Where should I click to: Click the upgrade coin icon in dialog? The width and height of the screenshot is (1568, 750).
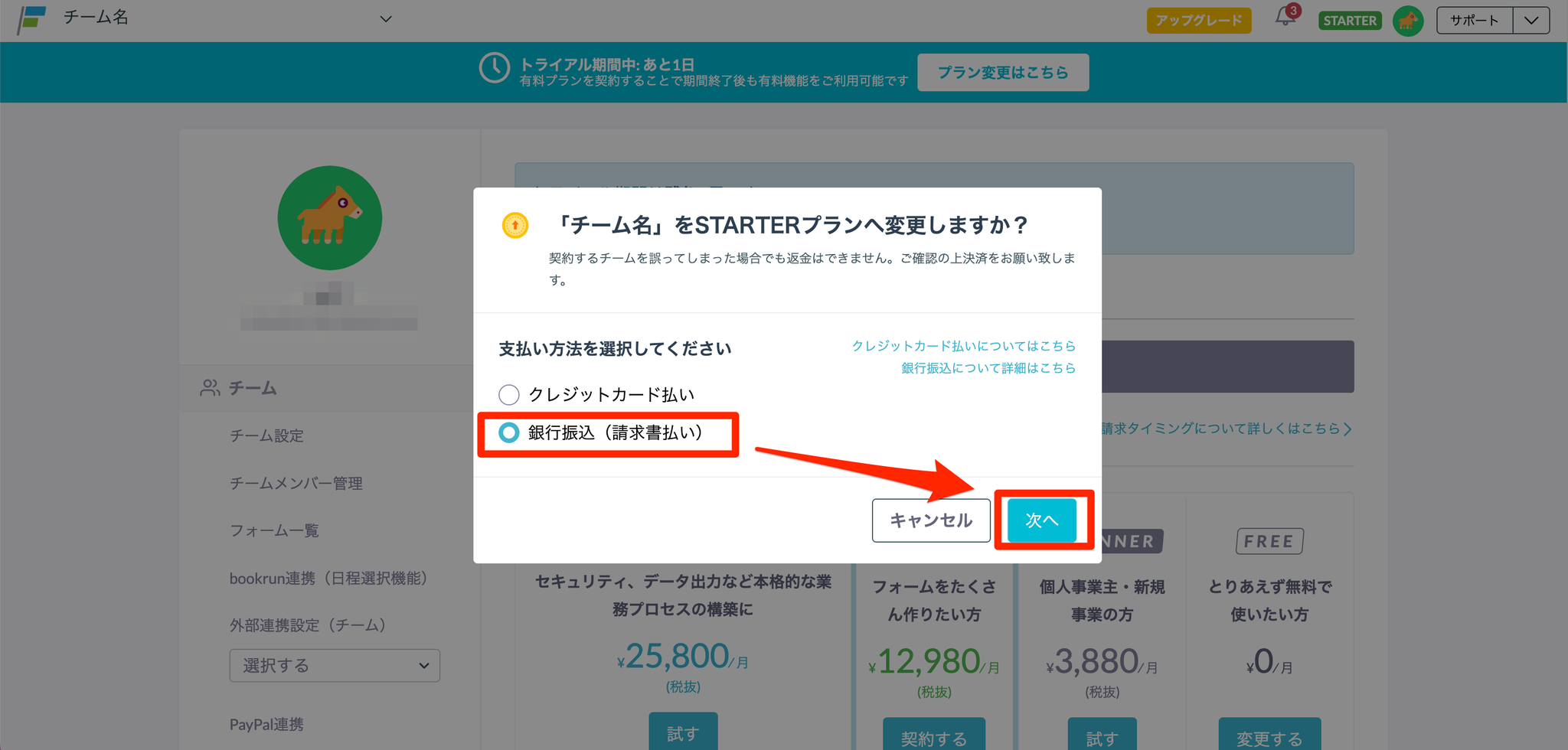click(x=515, y=225)
